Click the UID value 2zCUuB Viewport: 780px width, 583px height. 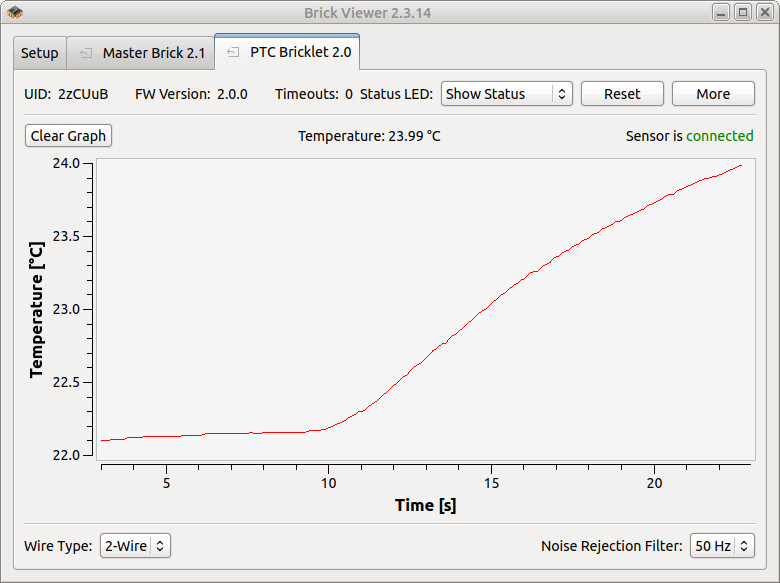tap(83, 94)
